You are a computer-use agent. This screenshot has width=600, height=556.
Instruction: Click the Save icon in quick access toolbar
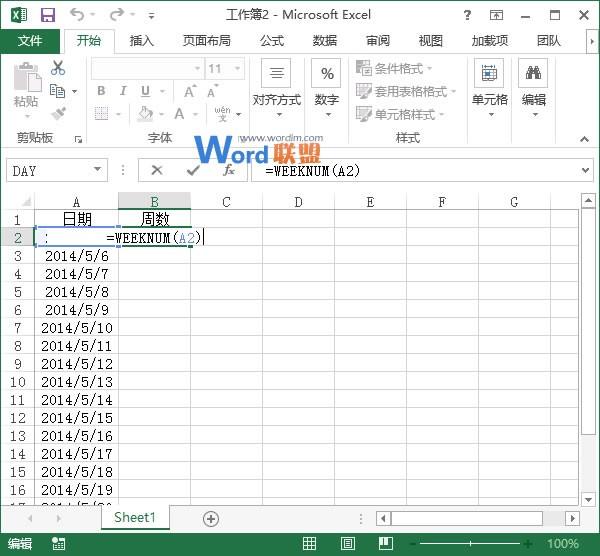[x=48, y=15]
